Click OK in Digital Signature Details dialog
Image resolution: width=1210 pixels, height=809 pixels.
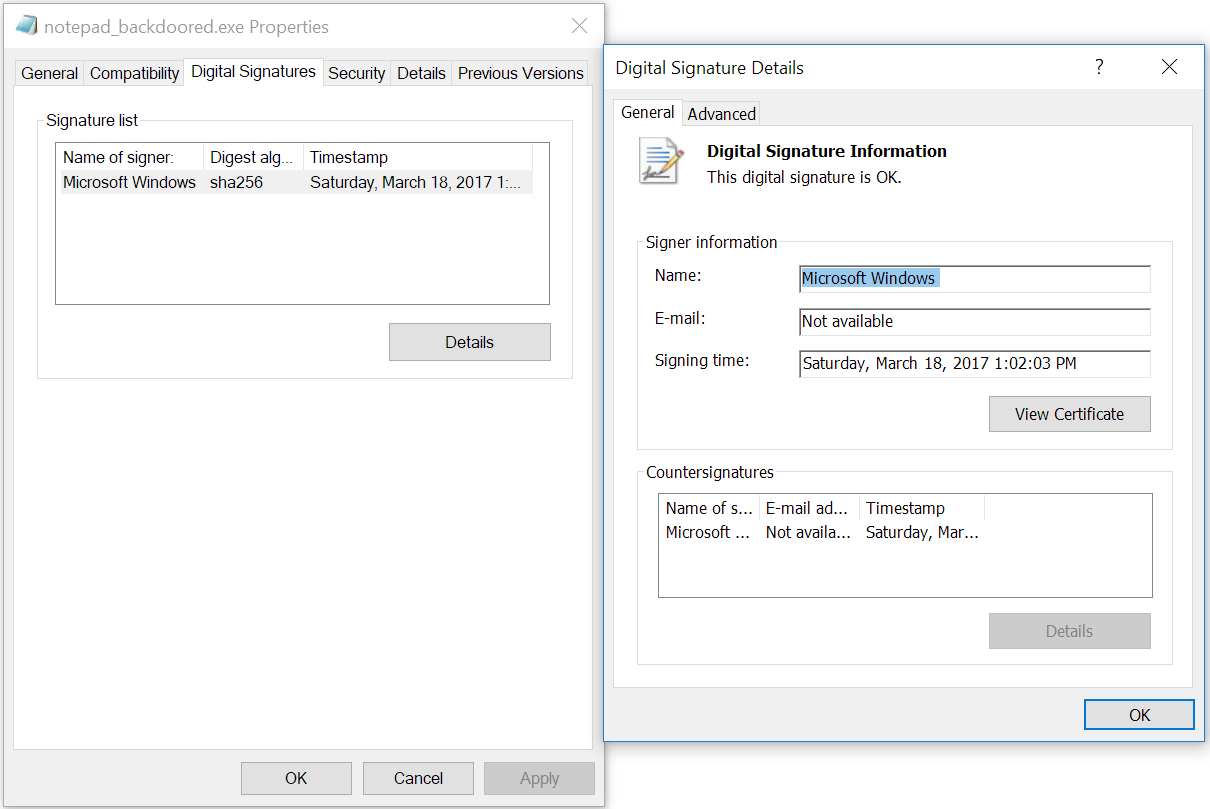click(x=1139, y=715)
